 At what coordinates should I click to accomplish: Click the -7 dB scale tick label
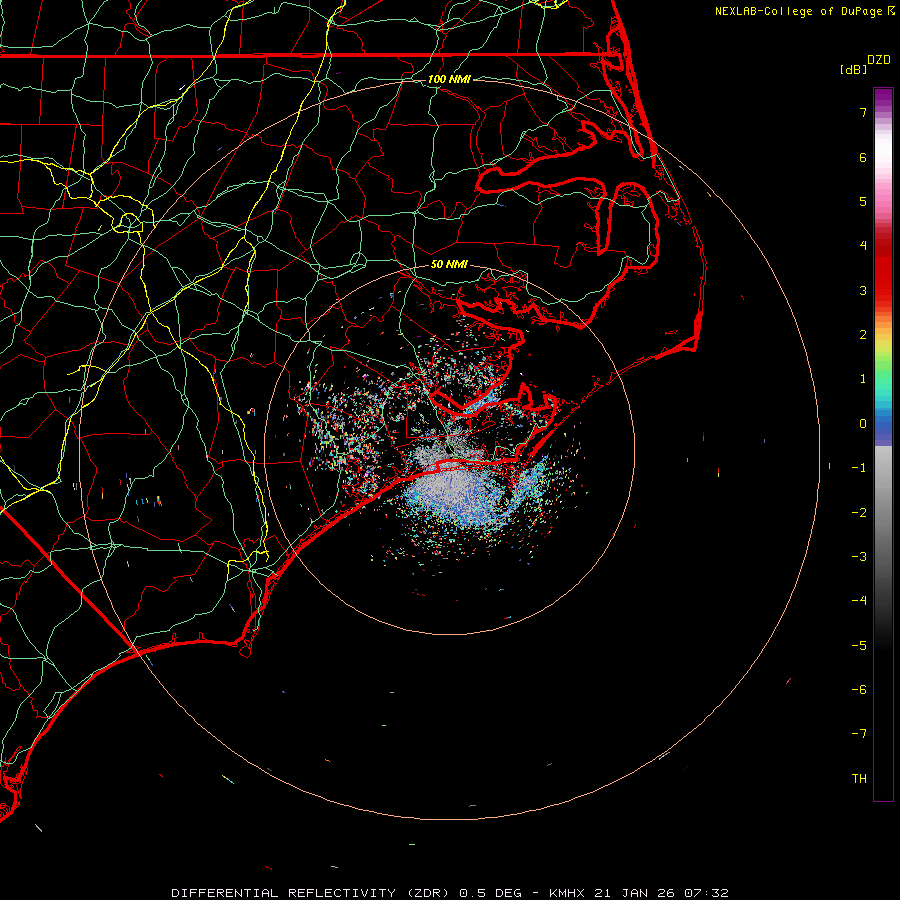(x=859, y=734)
